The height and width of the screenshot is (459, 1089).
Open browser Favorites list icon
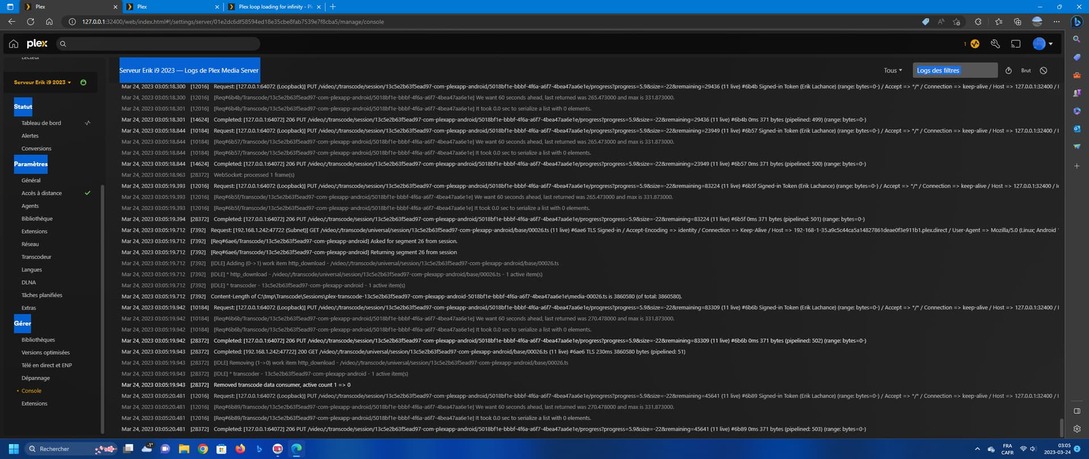[x=998, y=22]
